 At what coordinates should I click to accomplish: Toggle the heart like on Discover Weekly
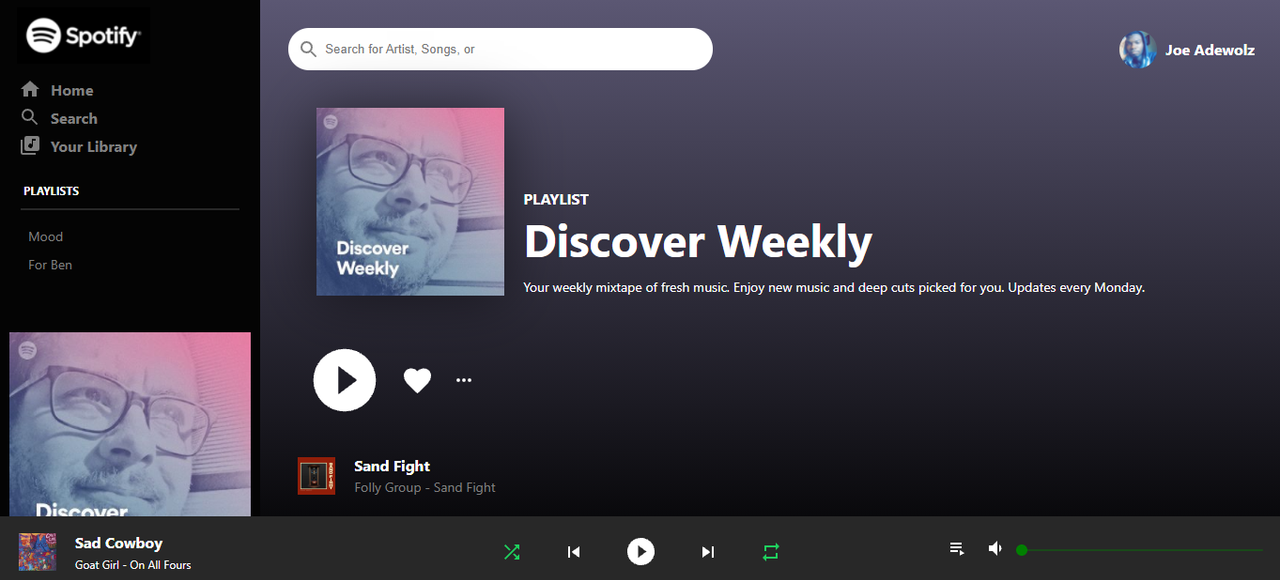point(417,380)
